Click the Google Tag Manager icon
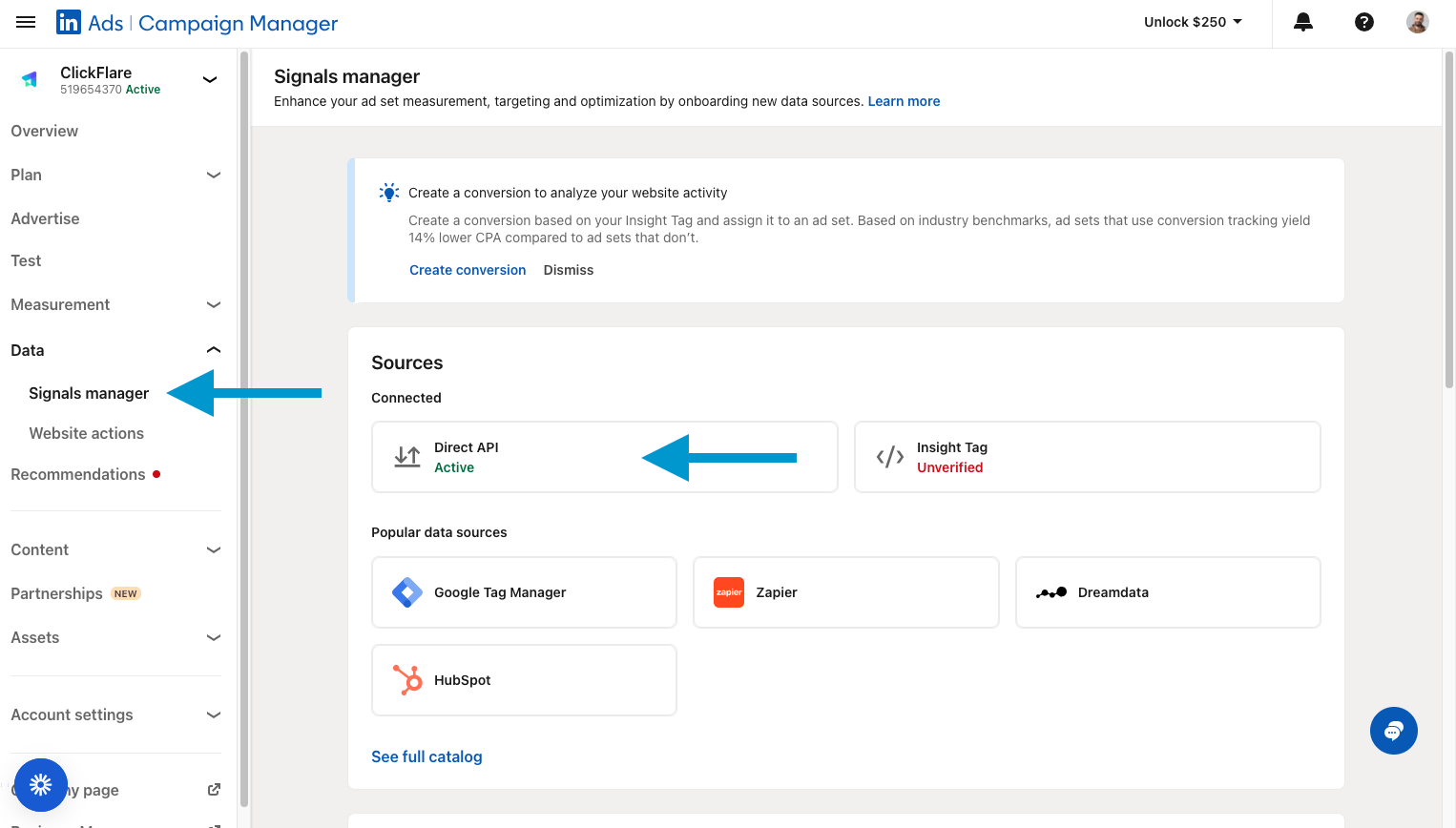This screenshot has height=828, width=1456. (x=407, y=592)
